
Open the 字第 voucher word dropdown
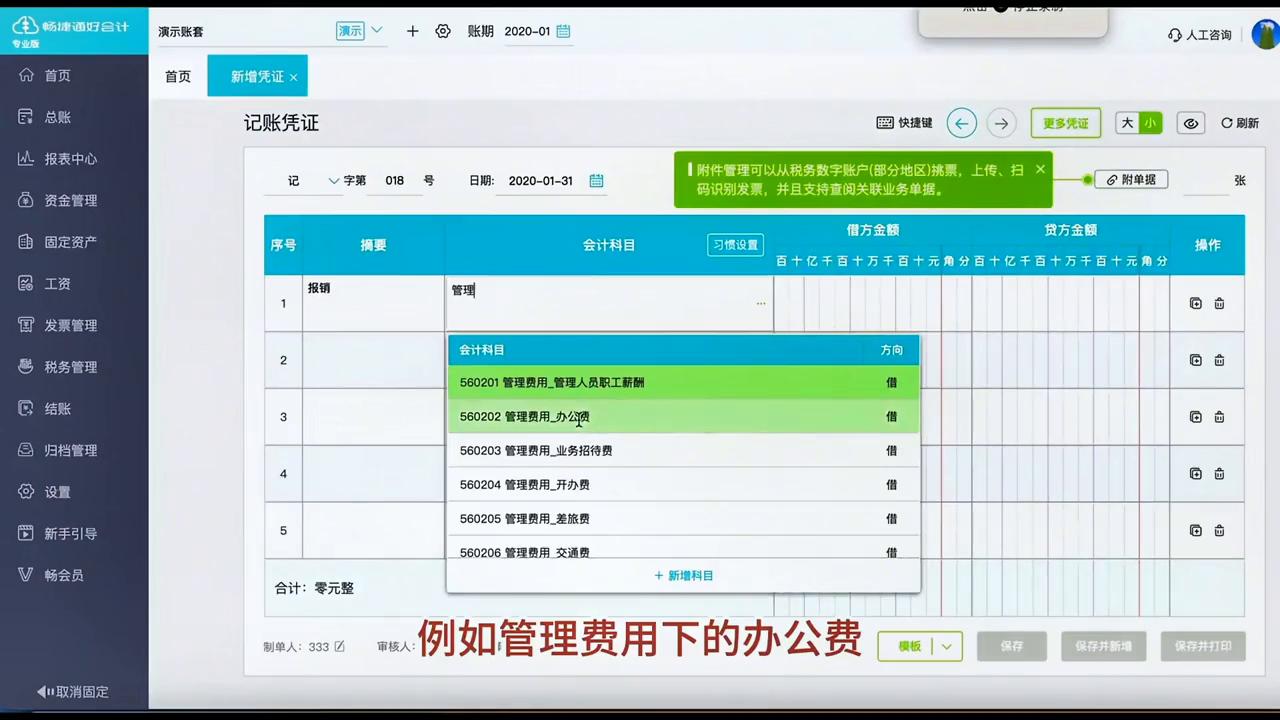tap(334, 180)
